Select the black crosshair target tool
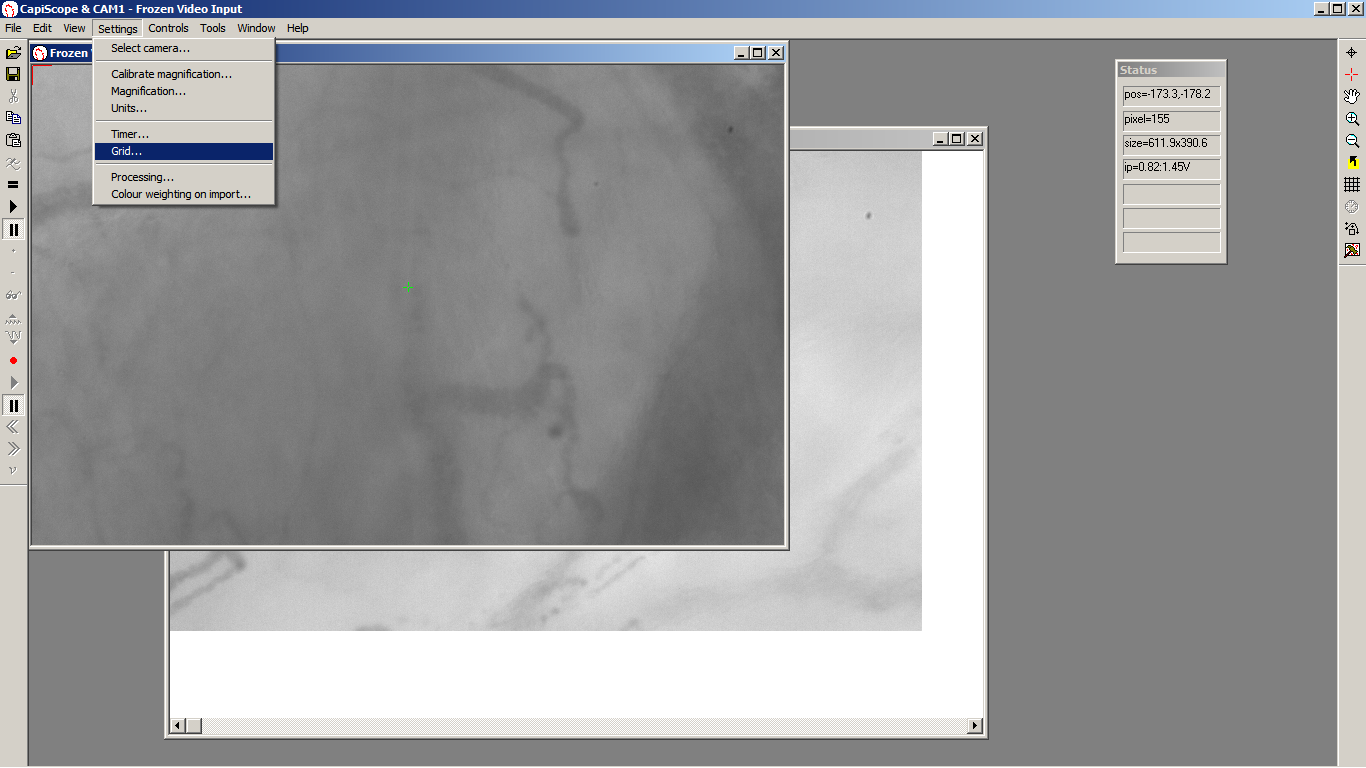This screenshot has width=1366, height=768. pos(1352,52)
